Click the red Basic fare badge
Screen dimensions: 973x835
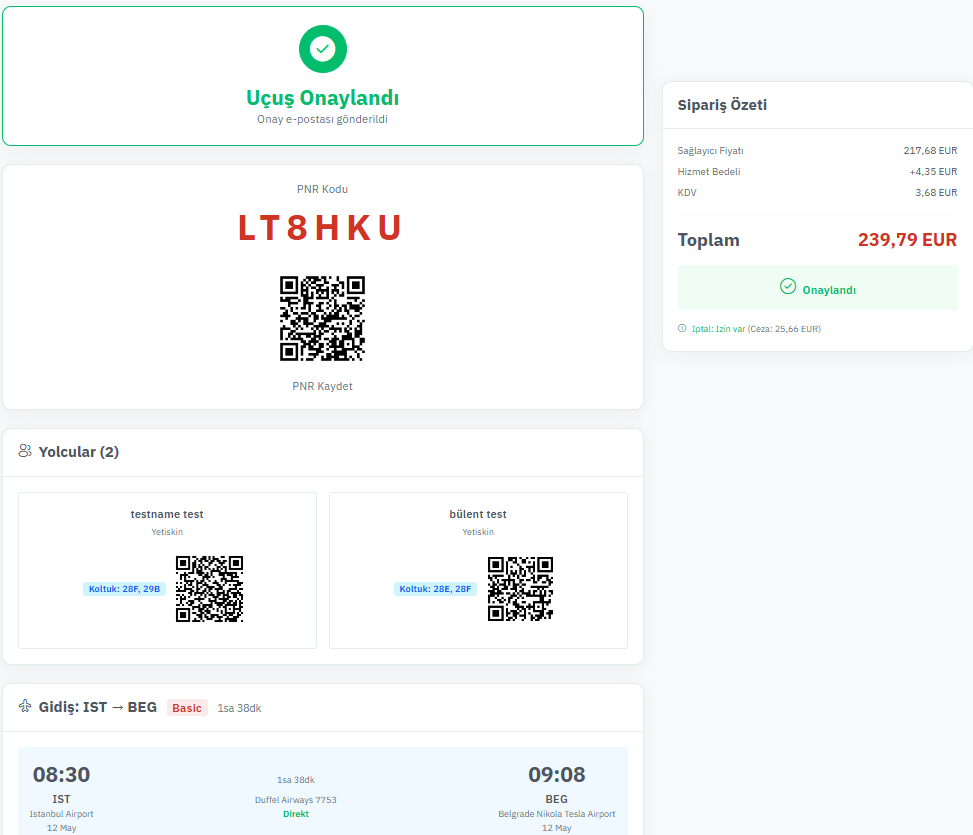coord(187,708)
